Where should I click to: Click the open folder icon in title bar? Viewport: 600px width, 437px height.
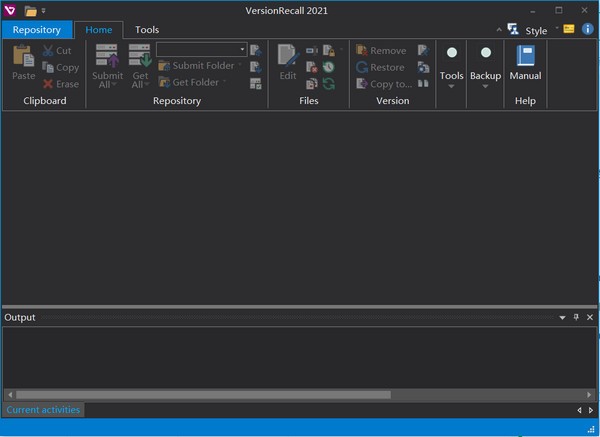[x=31, y=11]
